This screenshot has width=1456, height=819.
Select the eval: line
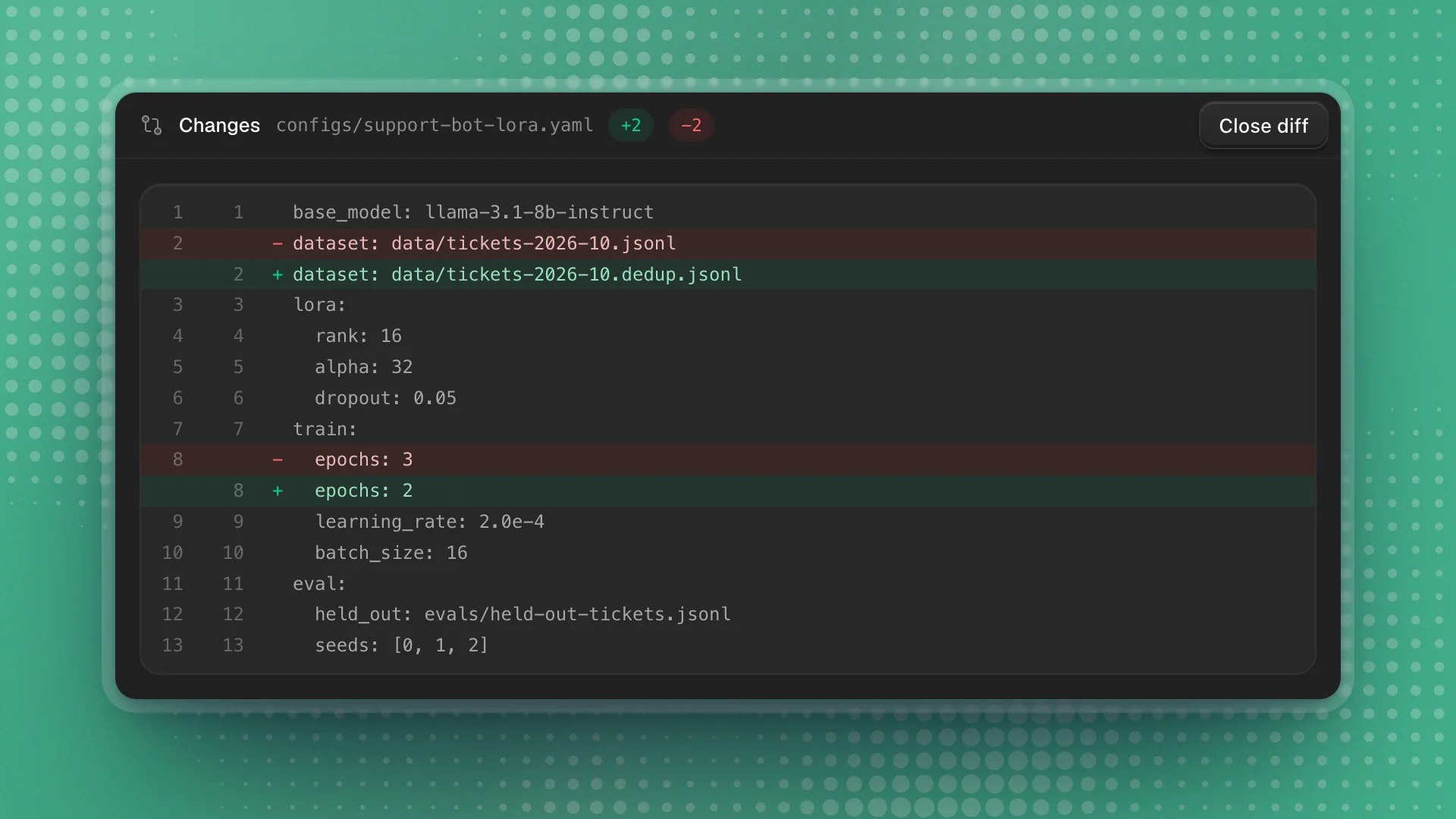[728, 584]
